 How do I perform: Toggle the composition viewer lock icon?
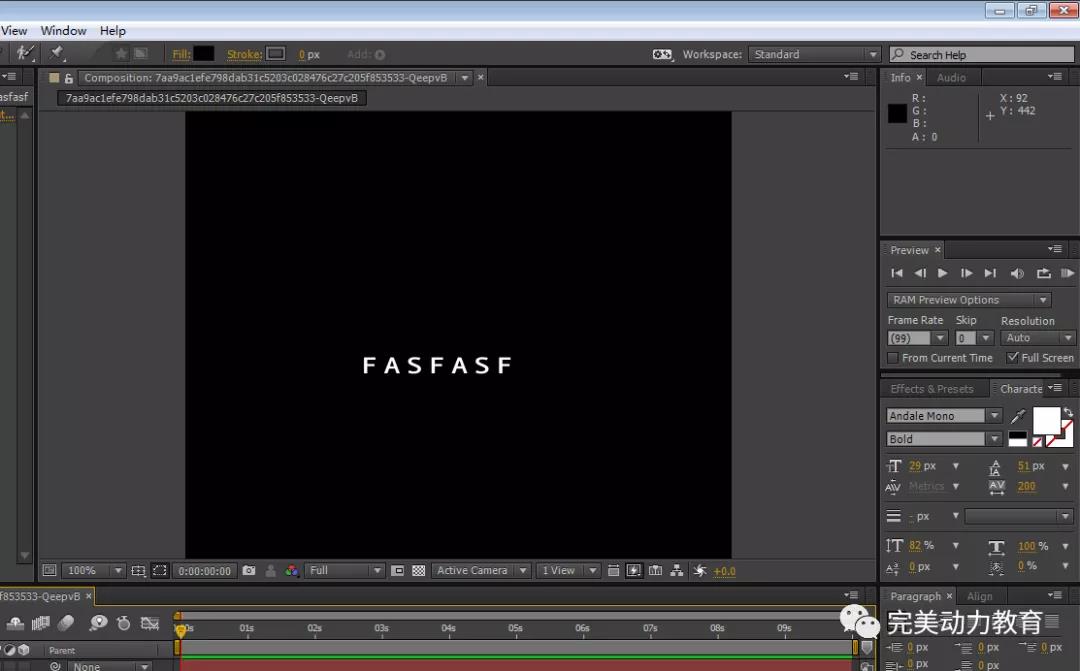click(69, 78)
